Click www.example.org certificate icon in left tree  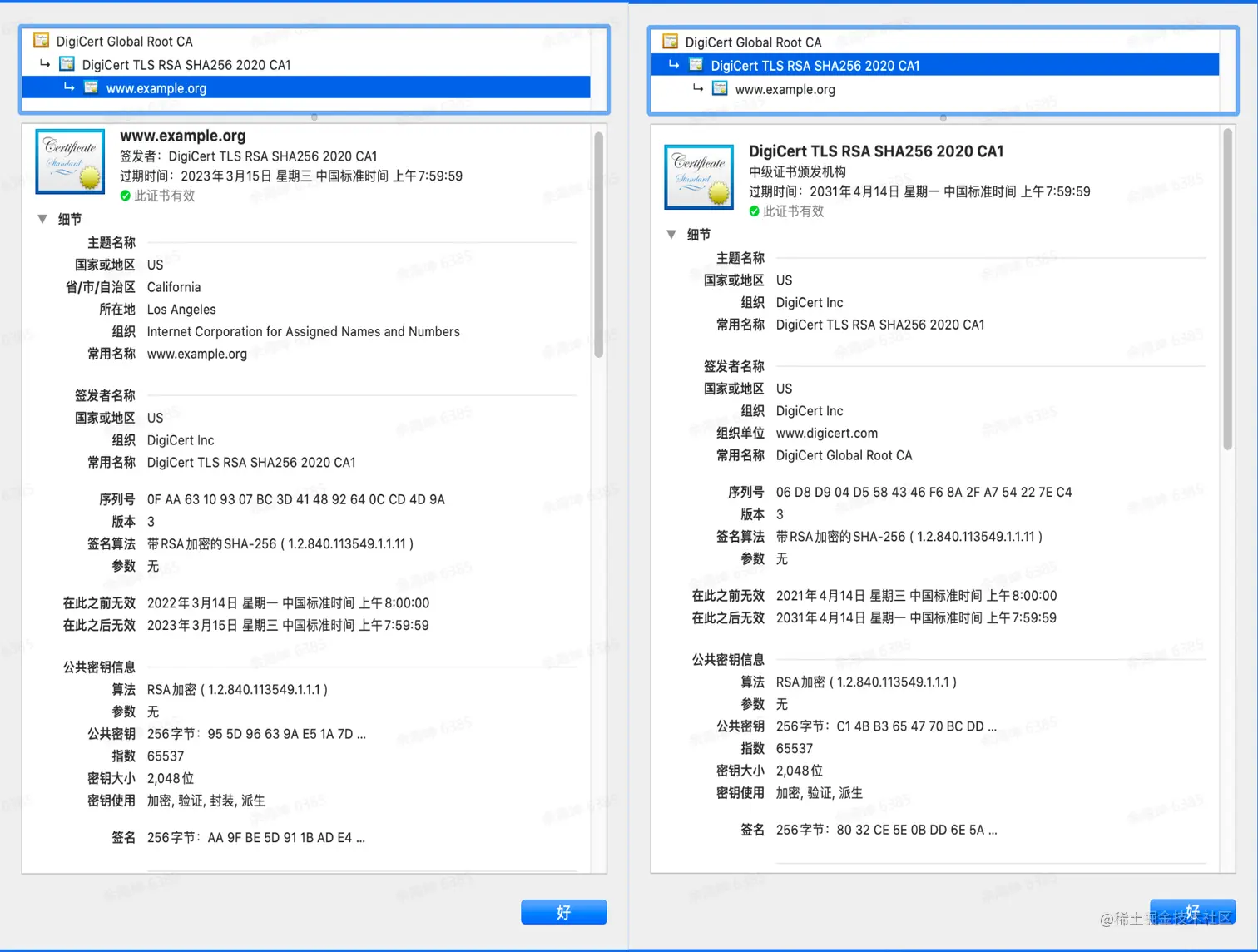(92, 87)
